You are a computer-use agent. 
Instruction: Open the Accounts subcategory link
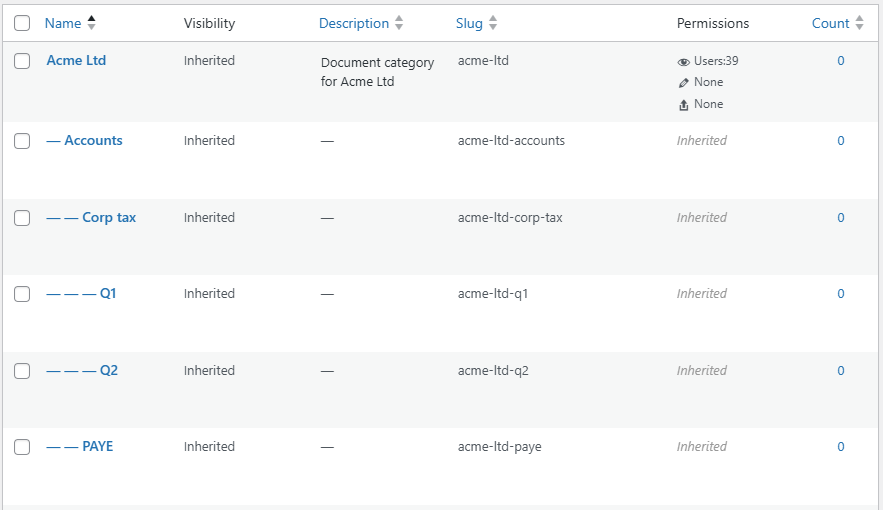coord(93,140)
